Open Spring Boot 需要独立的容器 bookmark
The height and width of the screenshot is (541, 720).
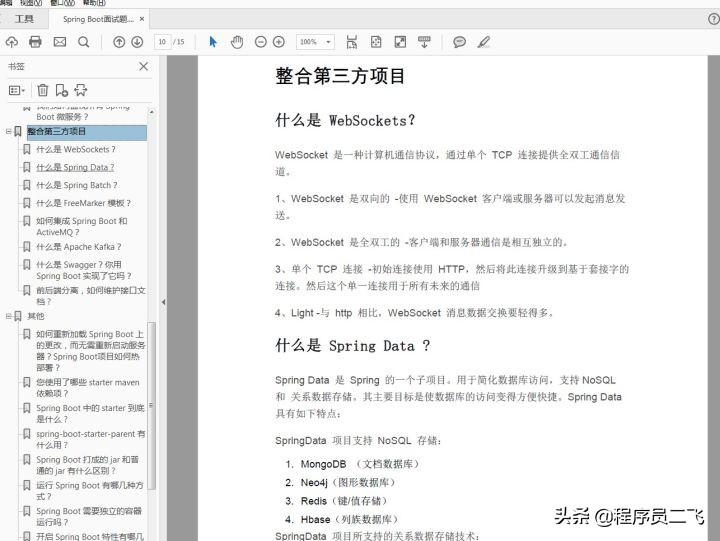click(89, 516)
